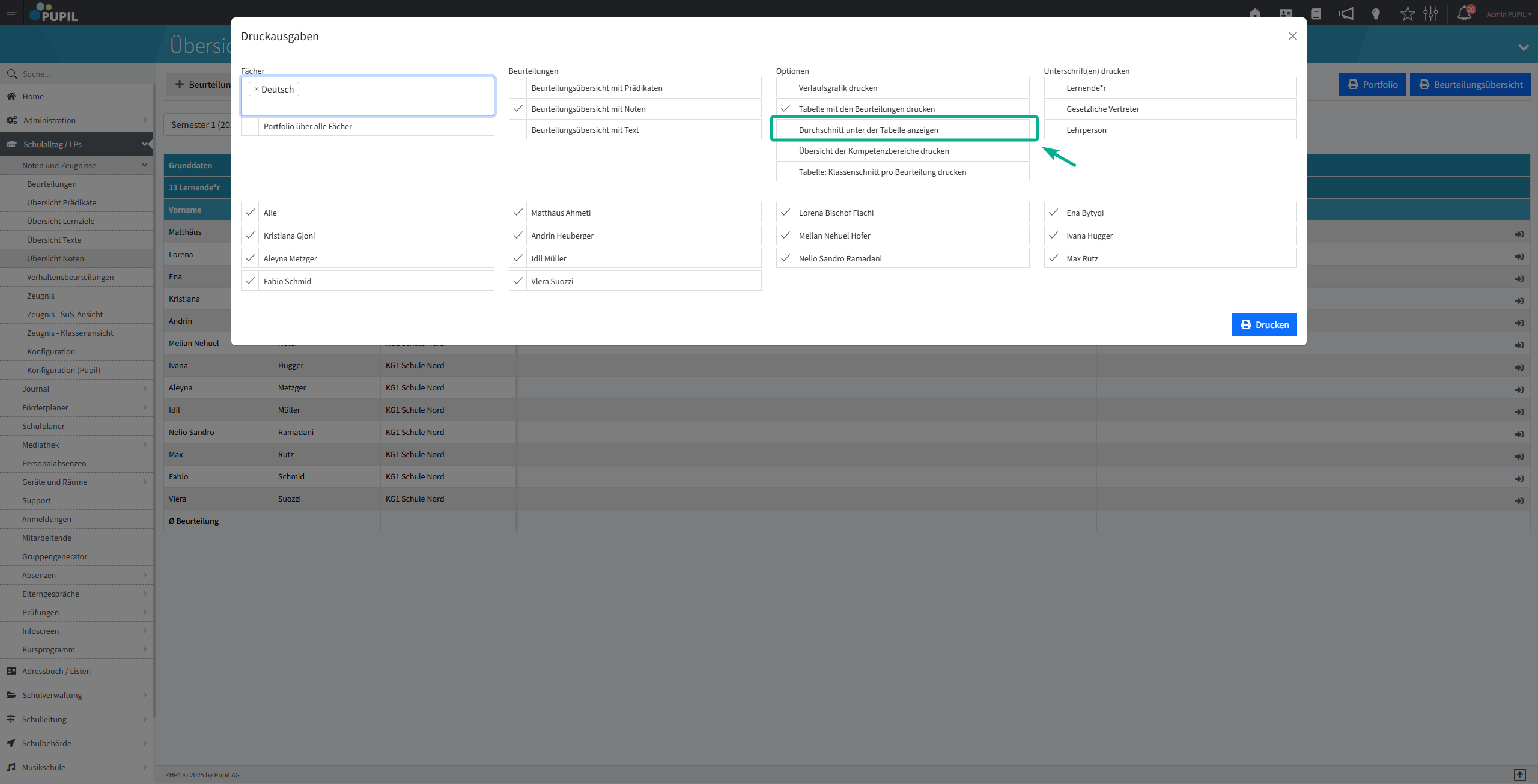Click the megaphone announcements icon
This screenshot has height=784, width=1538.
click(1346, 13)
